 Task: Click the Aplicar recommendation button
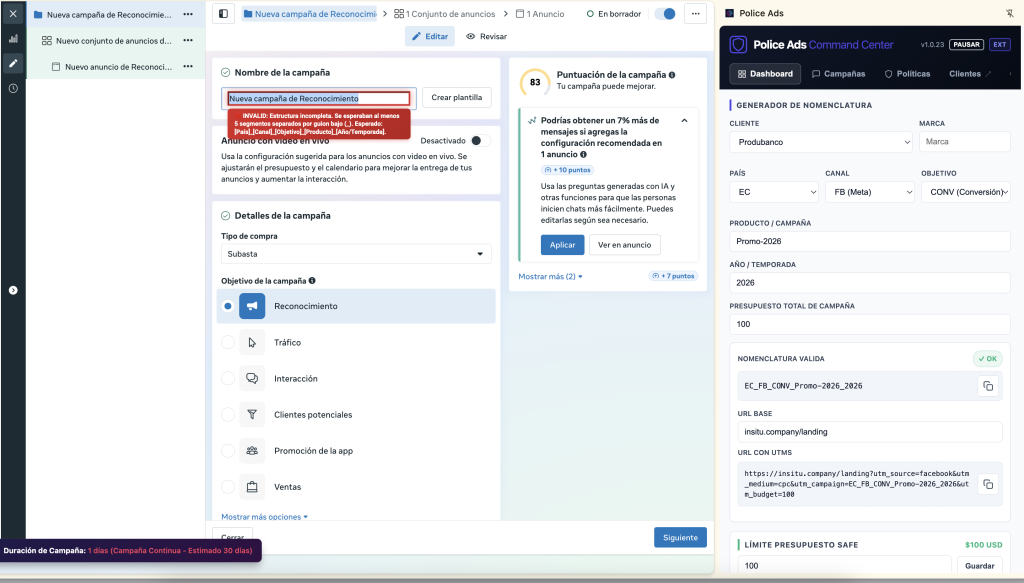point(562,245)
